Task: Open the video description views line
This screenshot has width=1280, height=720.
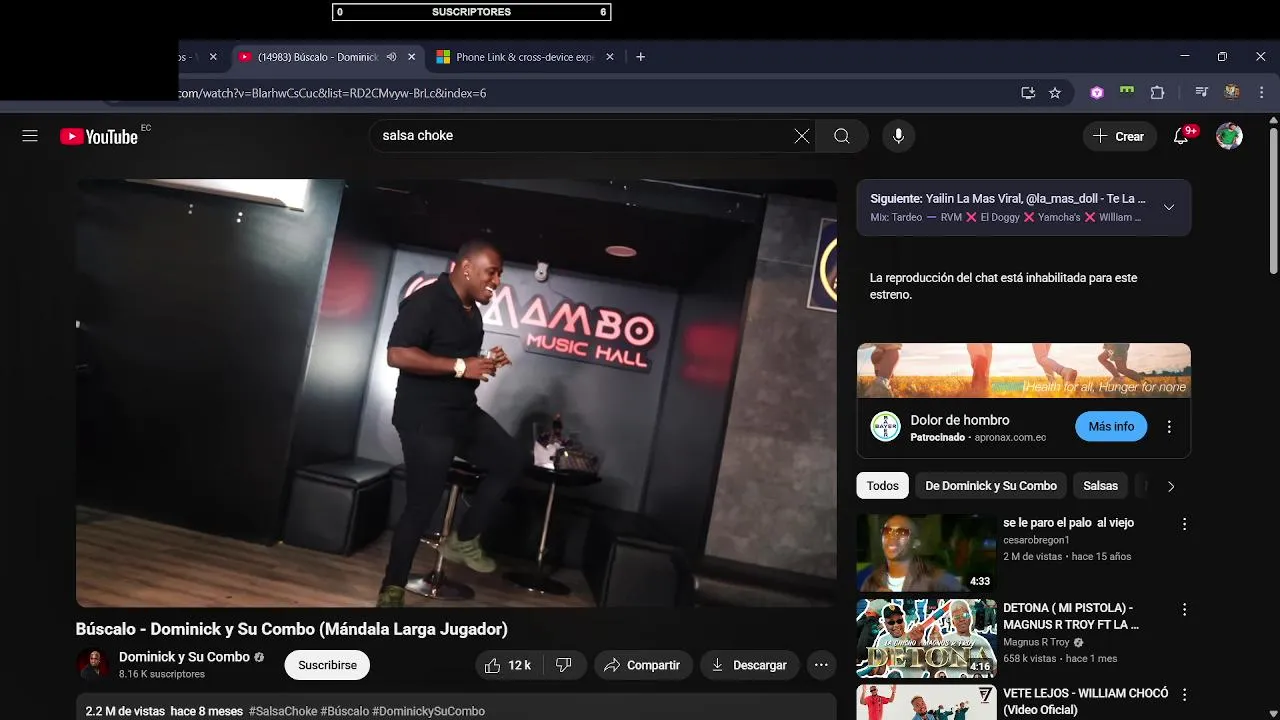Action: 164,711
